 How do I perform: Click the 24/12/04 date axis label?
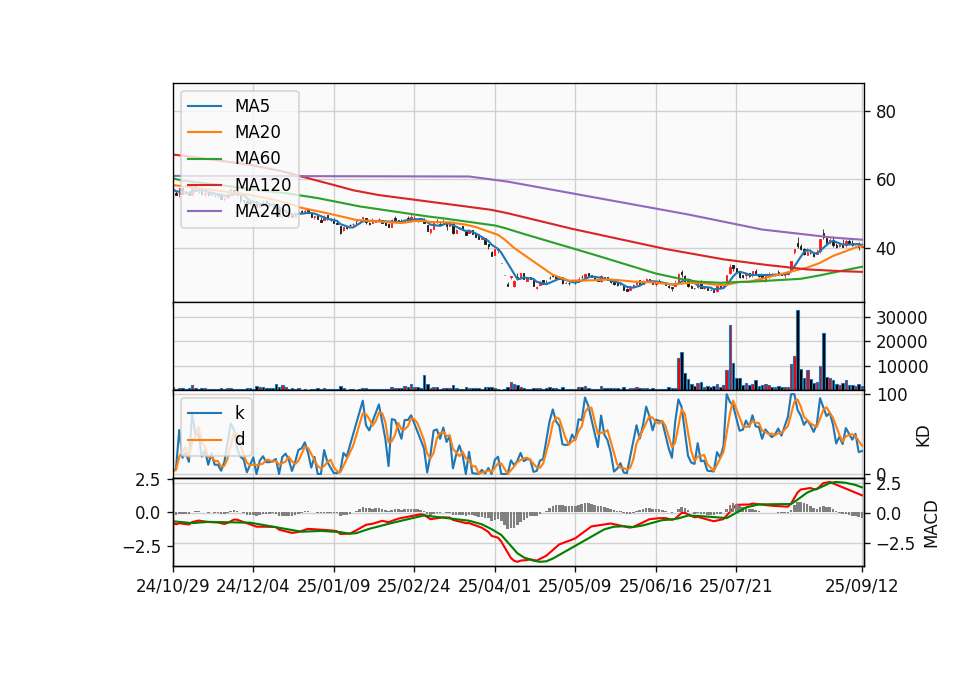click(x=253, y=586)
